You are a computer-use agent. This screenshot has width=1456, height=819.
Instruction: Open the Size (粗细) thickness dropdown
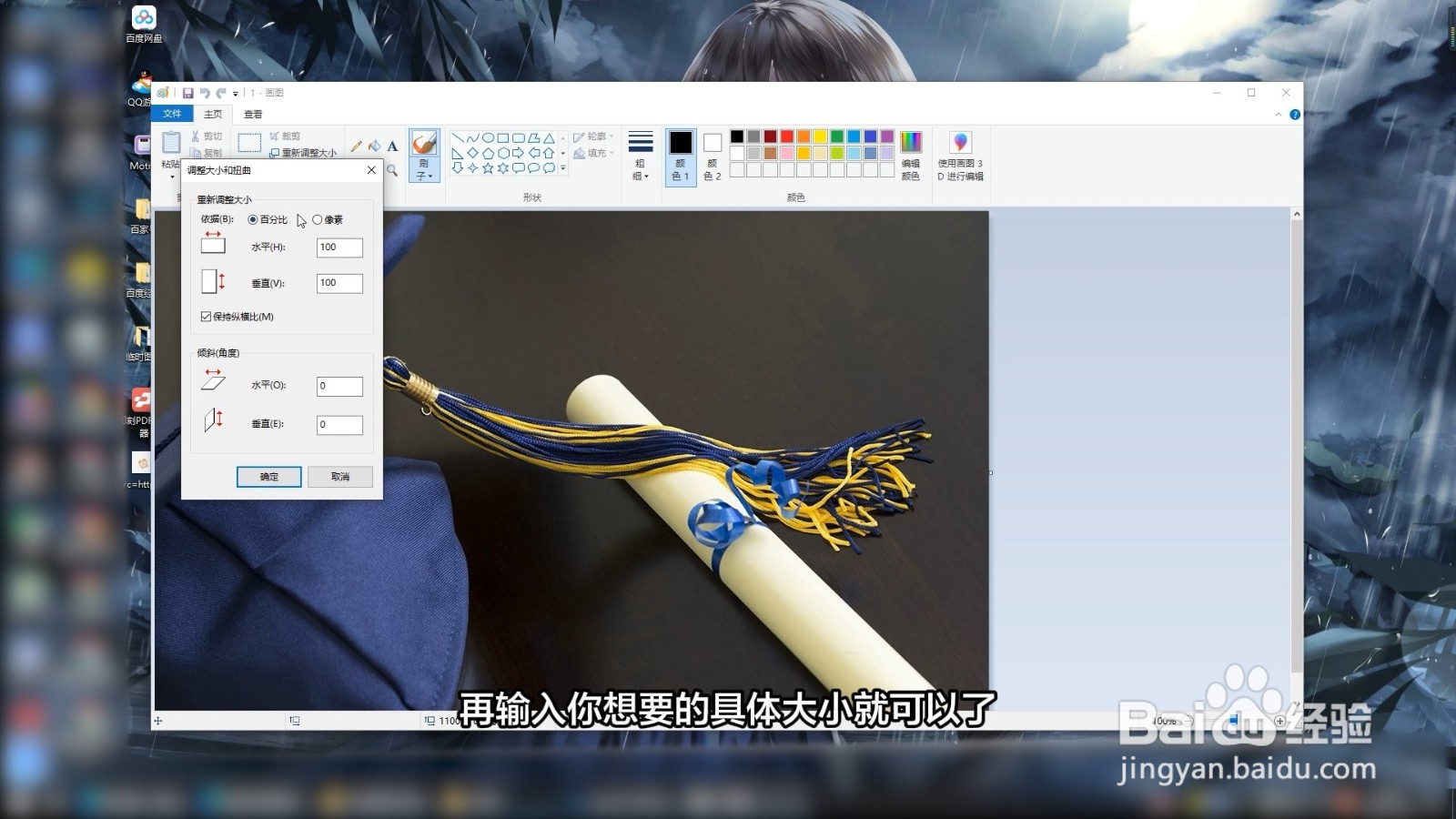pos(641,156)
